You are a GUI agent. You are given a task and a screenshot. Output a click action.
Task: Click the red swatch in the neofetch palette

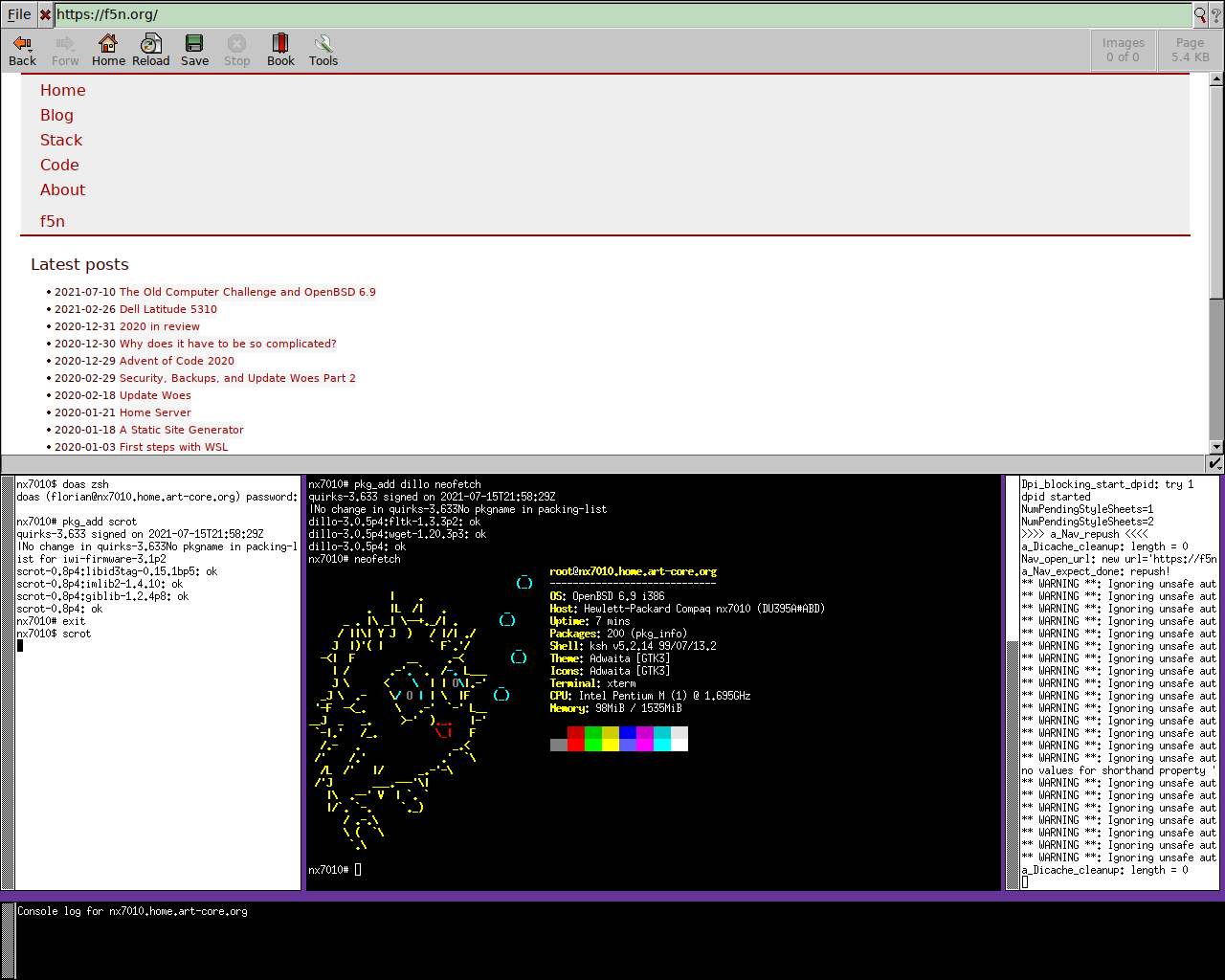point(574,739)
